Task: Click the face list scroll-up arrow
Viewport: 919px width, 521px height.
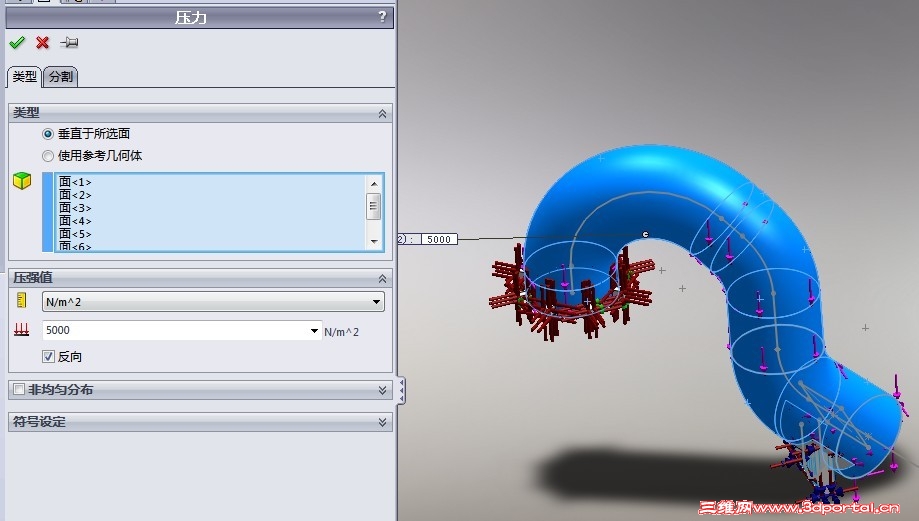Action: click(374, 183)
